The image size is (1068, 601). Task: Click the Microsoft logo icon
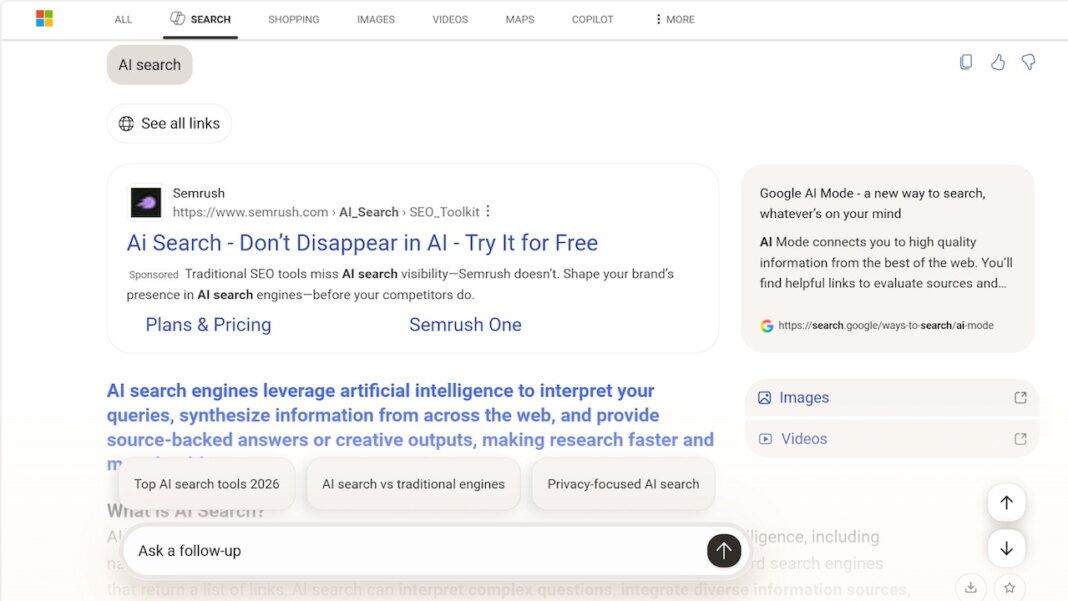pyautogui.click(x=44, y=18)
